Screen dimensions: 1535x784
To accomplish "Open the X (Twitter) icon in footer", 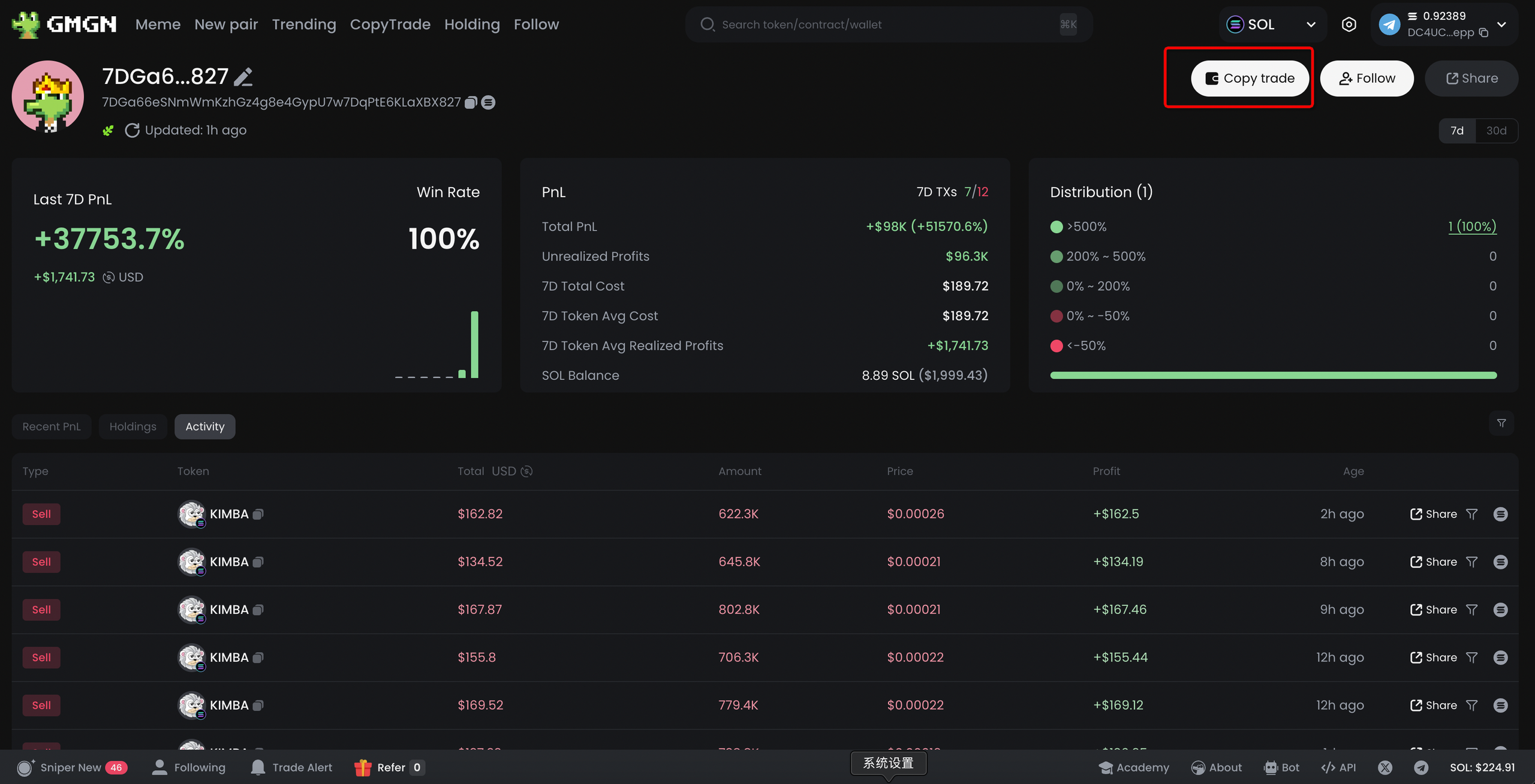I will pyautogui.click(x=1385, y=767).
